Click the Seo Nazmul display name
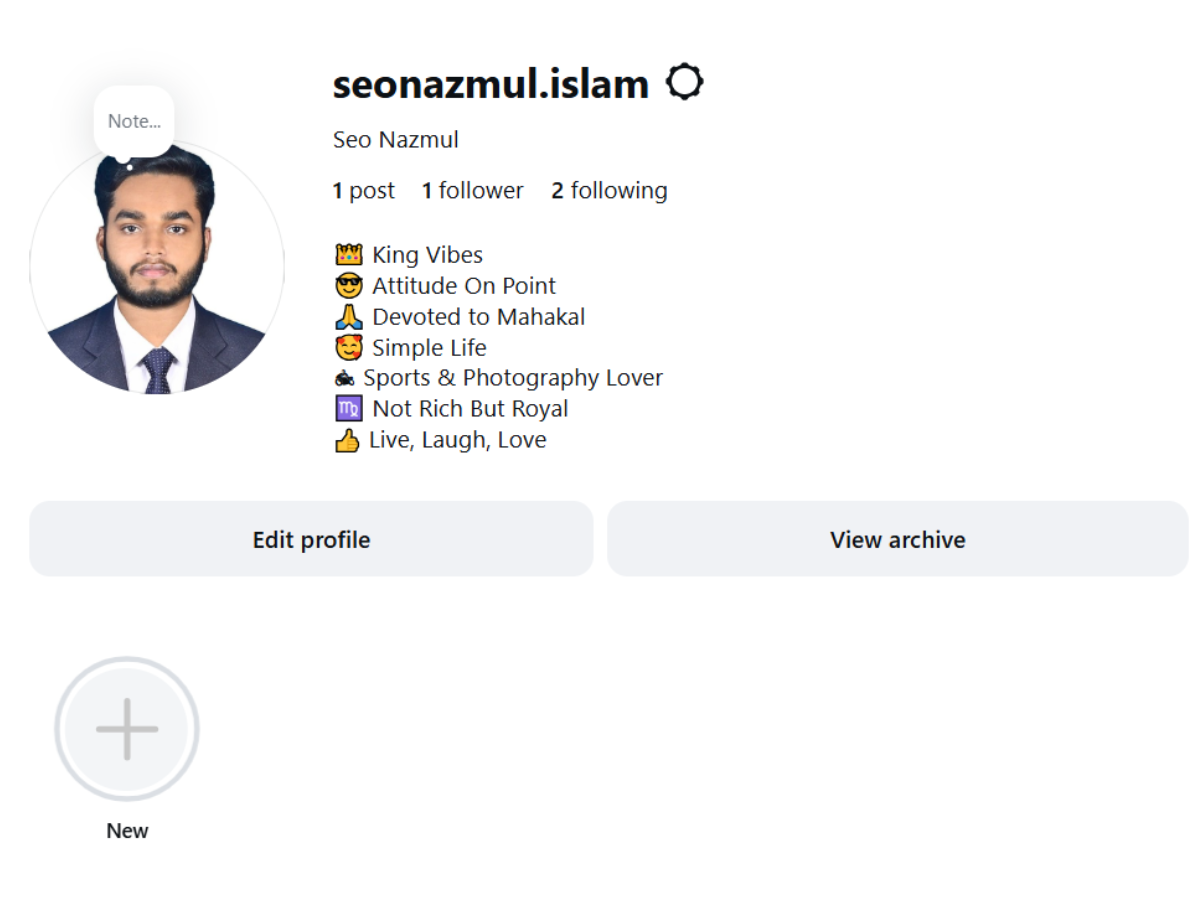Screen dimensions: 1200x900 (395, 139)
